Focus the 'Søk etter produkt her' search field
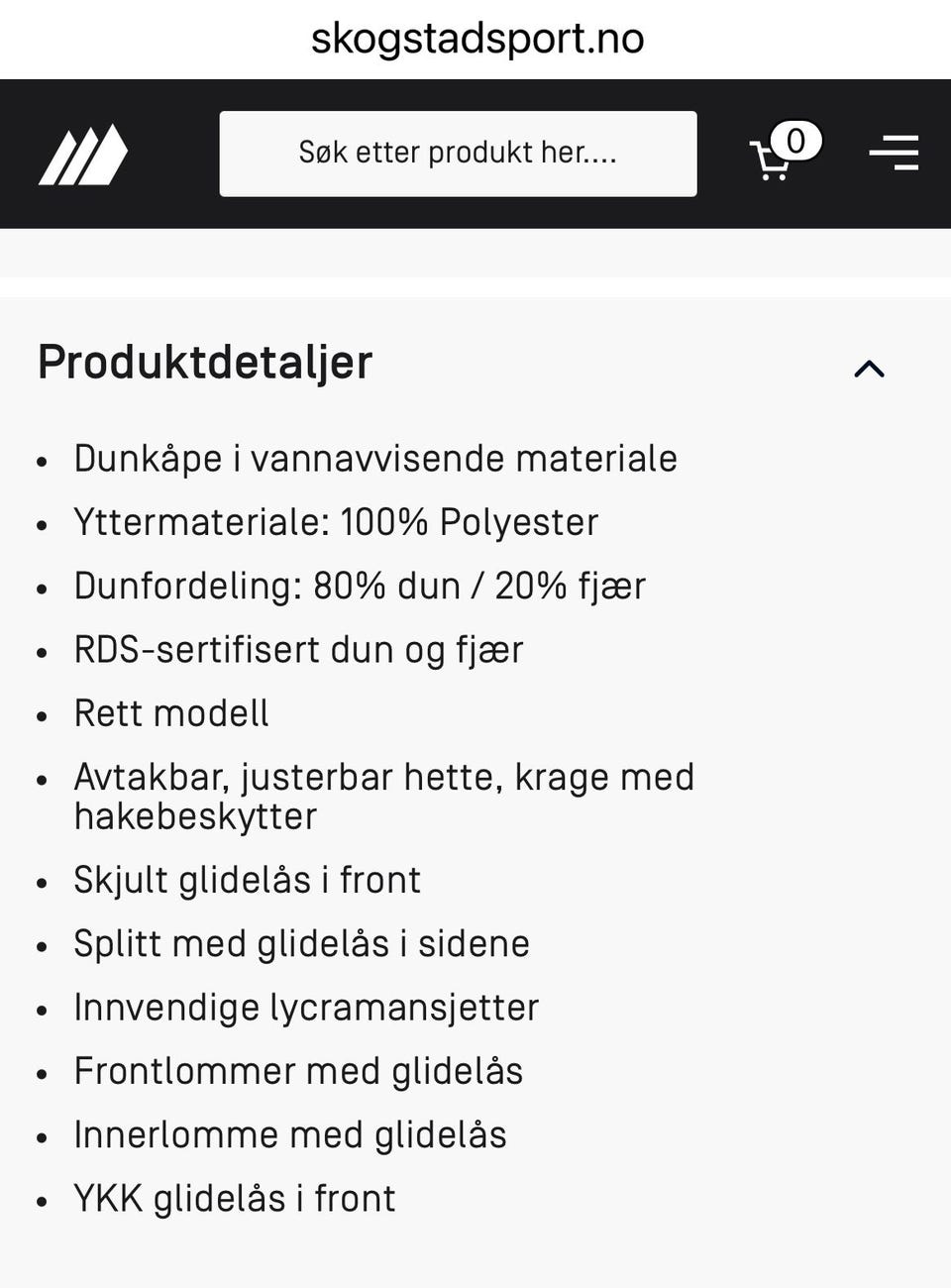This screenshot has width=951, height=1288. pos(458,154)
